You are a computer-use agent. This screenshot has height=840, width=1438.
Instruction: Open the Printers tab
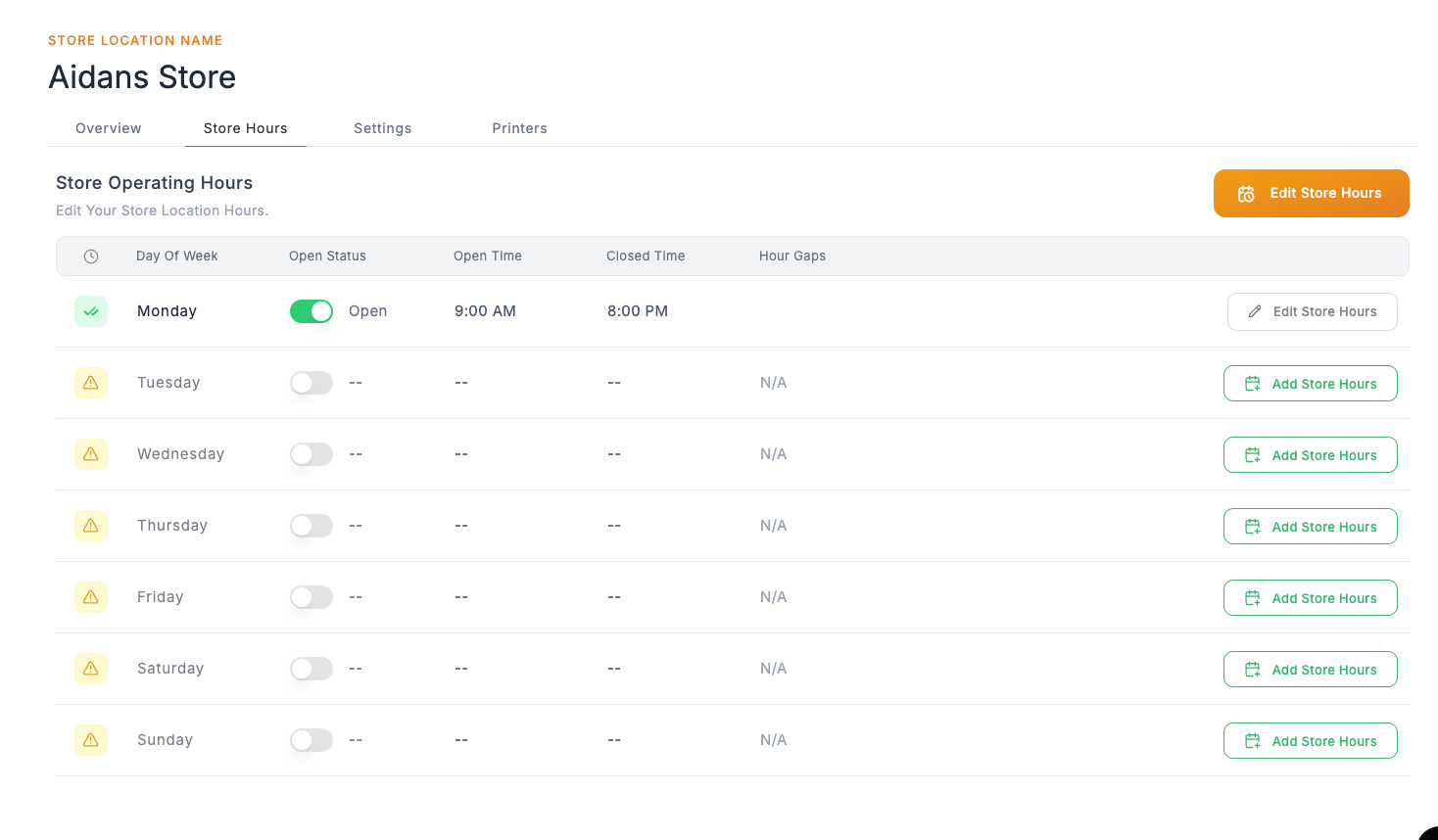coord(519,128)
